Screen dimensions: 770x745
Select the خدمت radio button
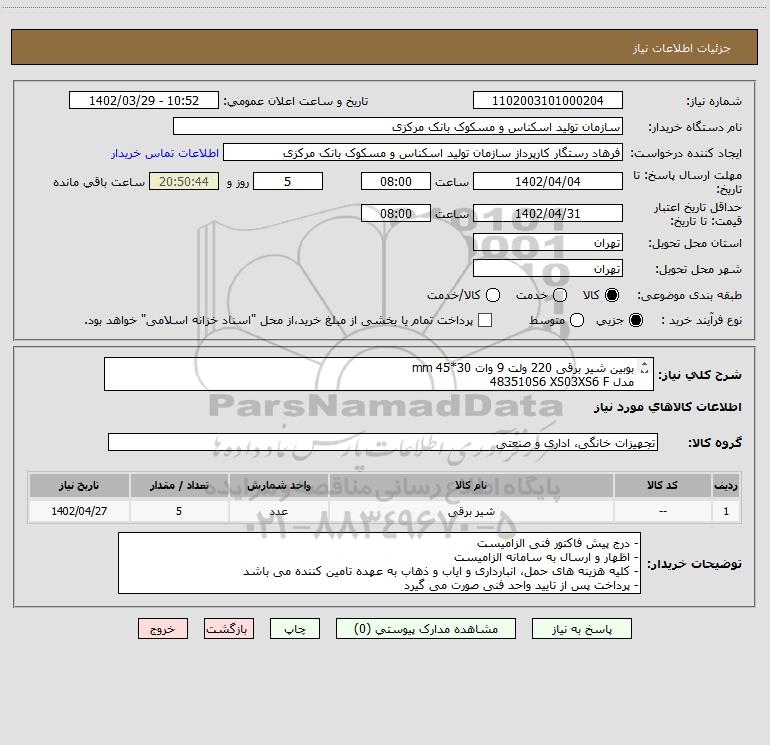tap(560, 295)
